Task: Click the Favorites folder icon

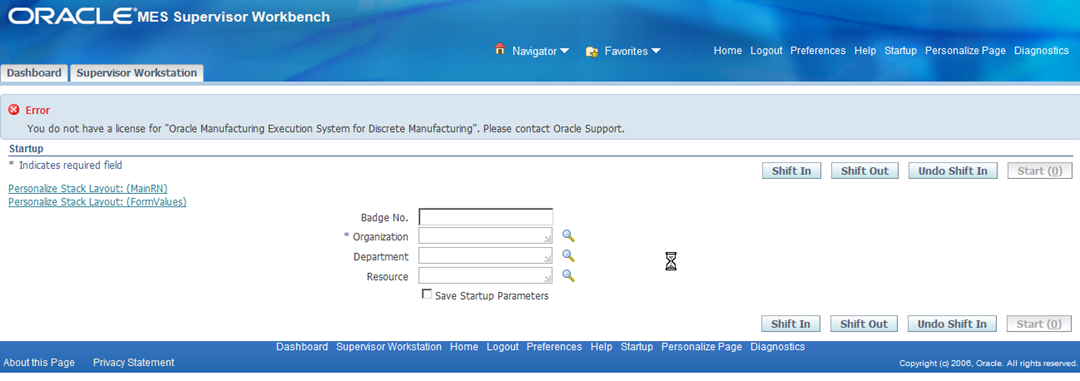Action: click(591, 52)
